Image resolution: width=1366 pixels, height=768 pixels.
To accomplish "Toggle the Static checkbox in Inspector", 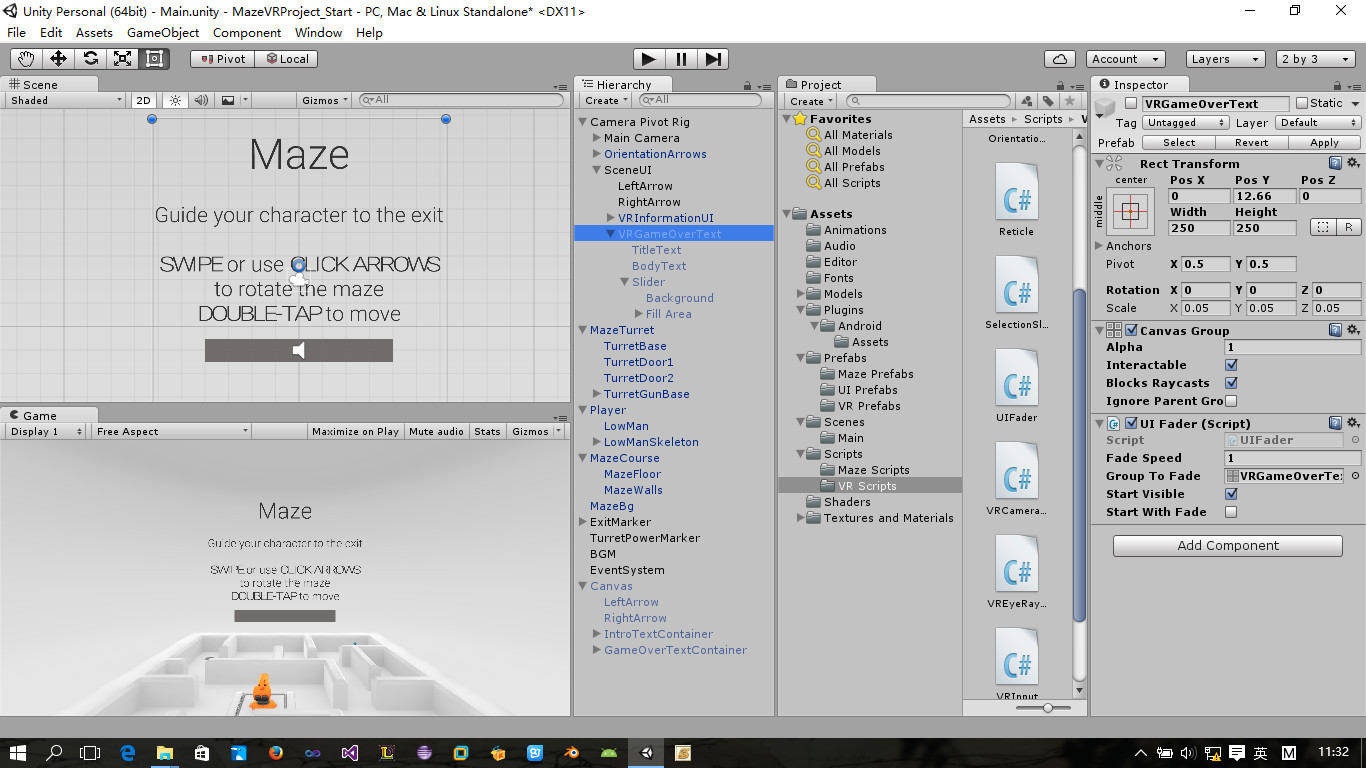I will (1302, 103).
